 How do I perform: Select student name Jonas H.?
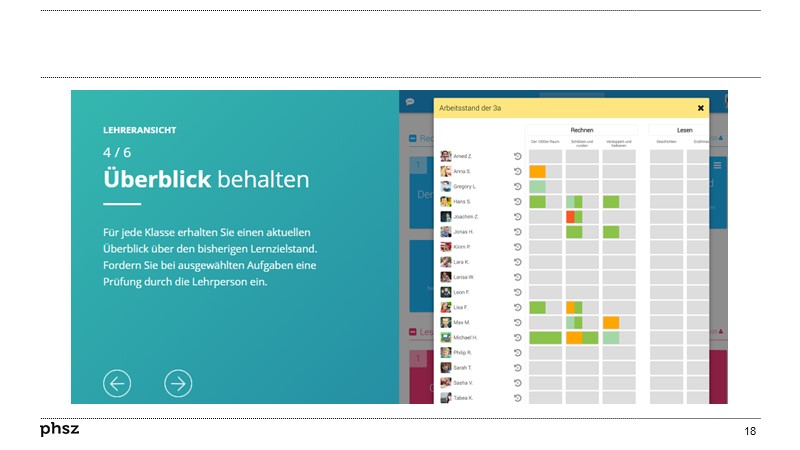click(x=464, y=232)
